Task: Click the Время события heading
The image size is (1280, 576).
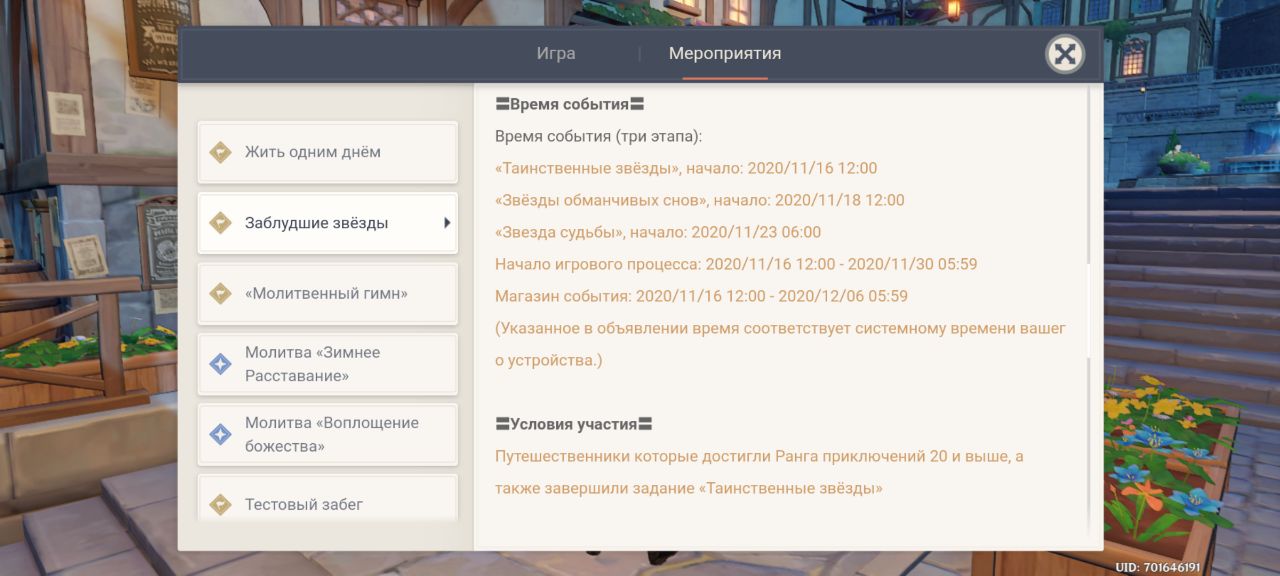Action: tap(570, 104)
